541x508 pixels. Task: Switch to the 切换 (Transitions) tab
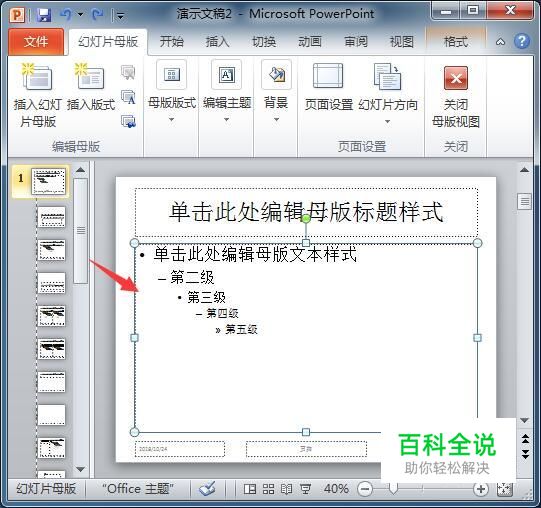click(x=264, y=42)
